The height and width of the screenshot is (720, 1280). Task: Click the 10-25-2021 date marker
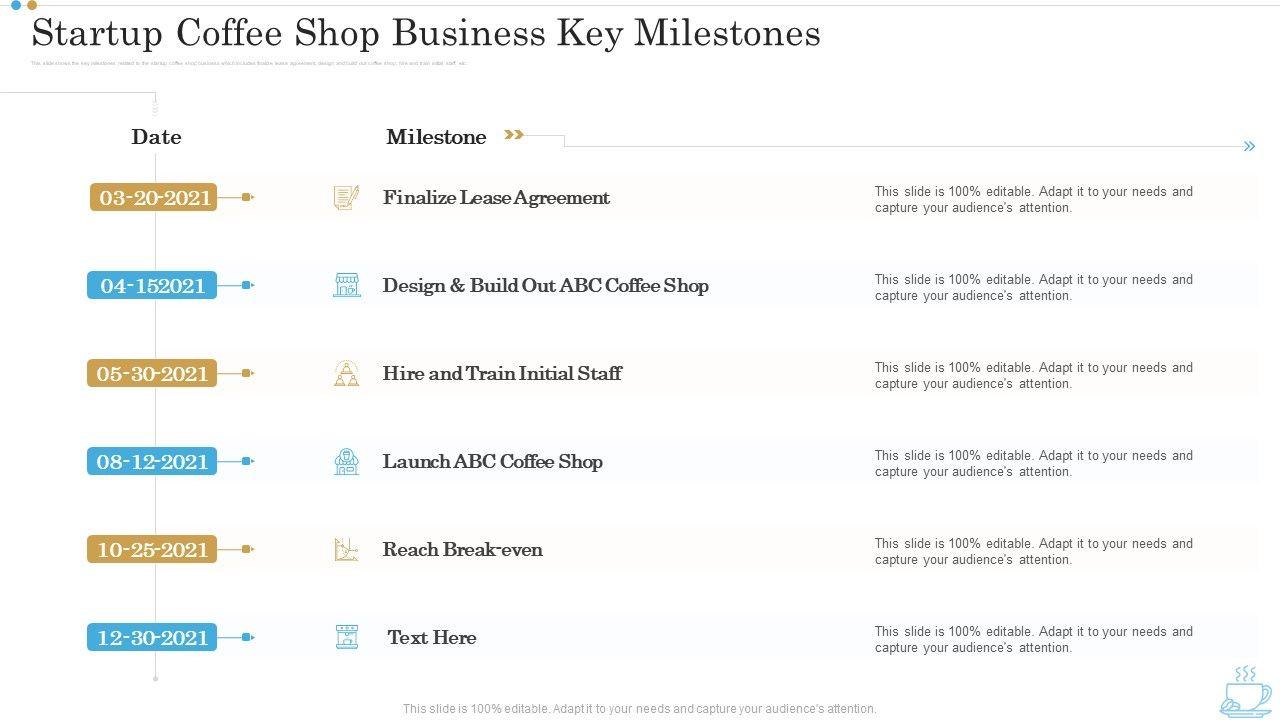[152, 549]
